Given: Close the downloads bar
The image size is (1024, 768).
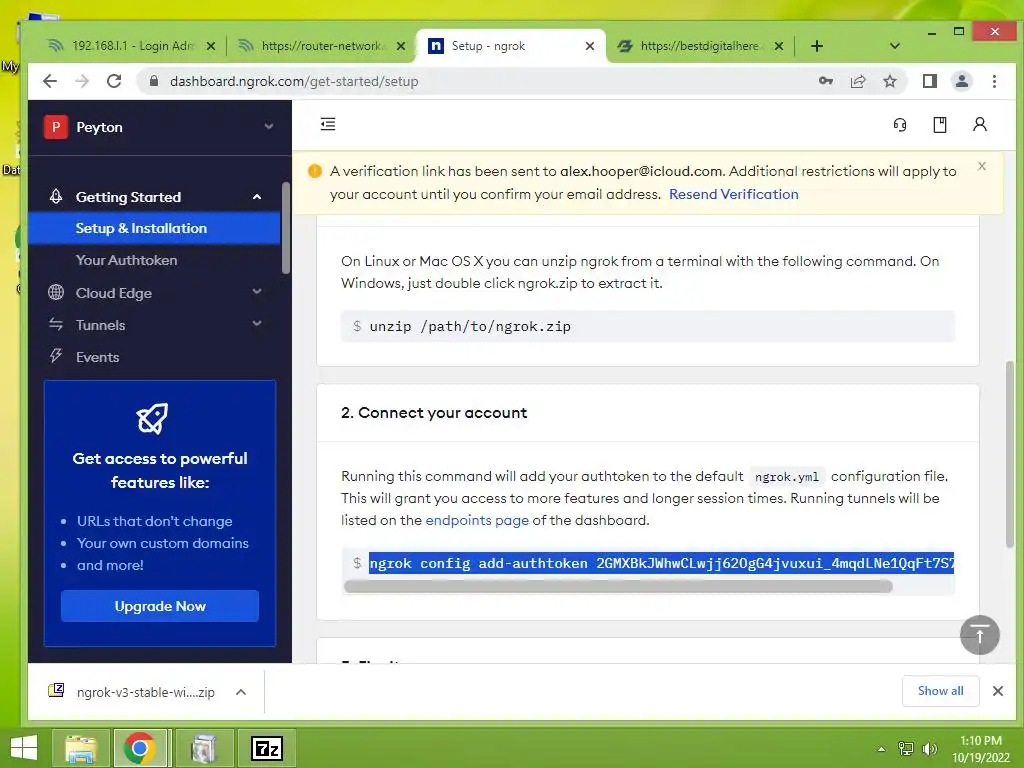Looking at the screenshot, I should click(997, 691).
